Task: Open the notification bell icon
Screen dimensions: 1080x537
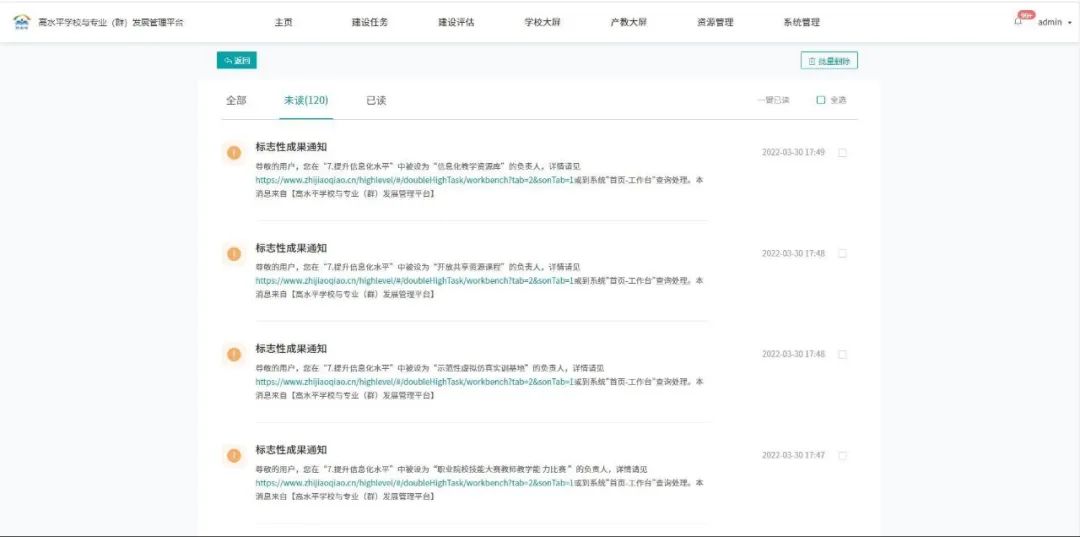Action: click(1018, 22)
